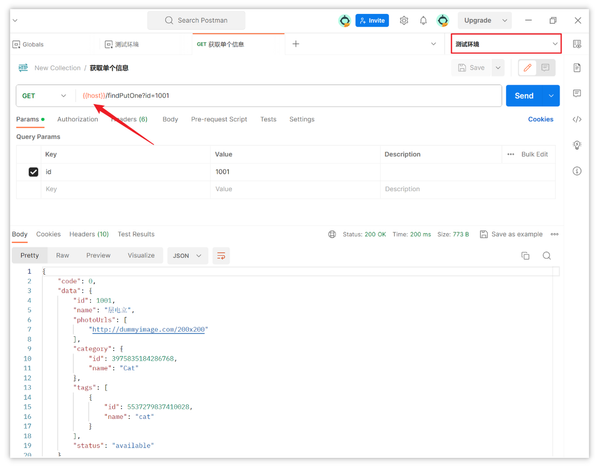Search within the response body
The image size is (600, 467).
tap(547, 256)
